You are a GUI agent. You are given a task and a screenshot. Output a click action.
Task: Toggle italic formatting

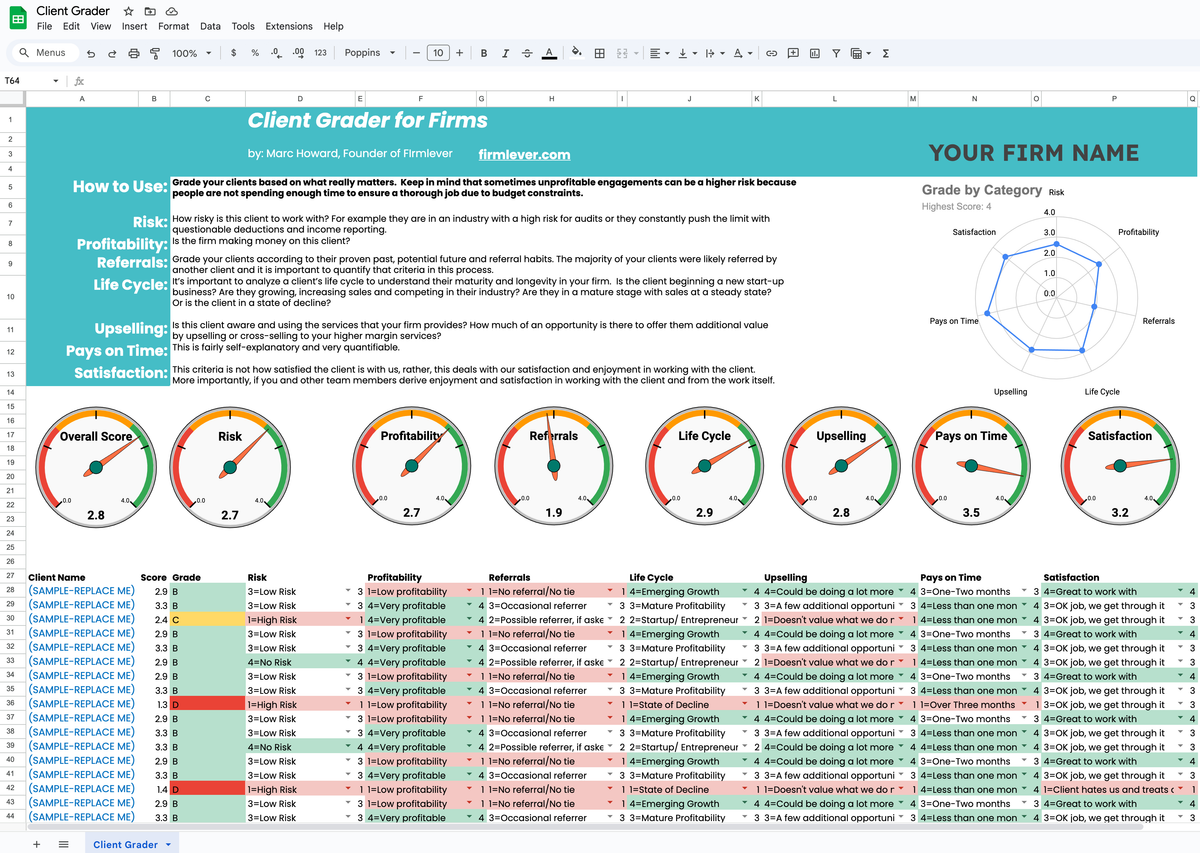tap(505, 53)
